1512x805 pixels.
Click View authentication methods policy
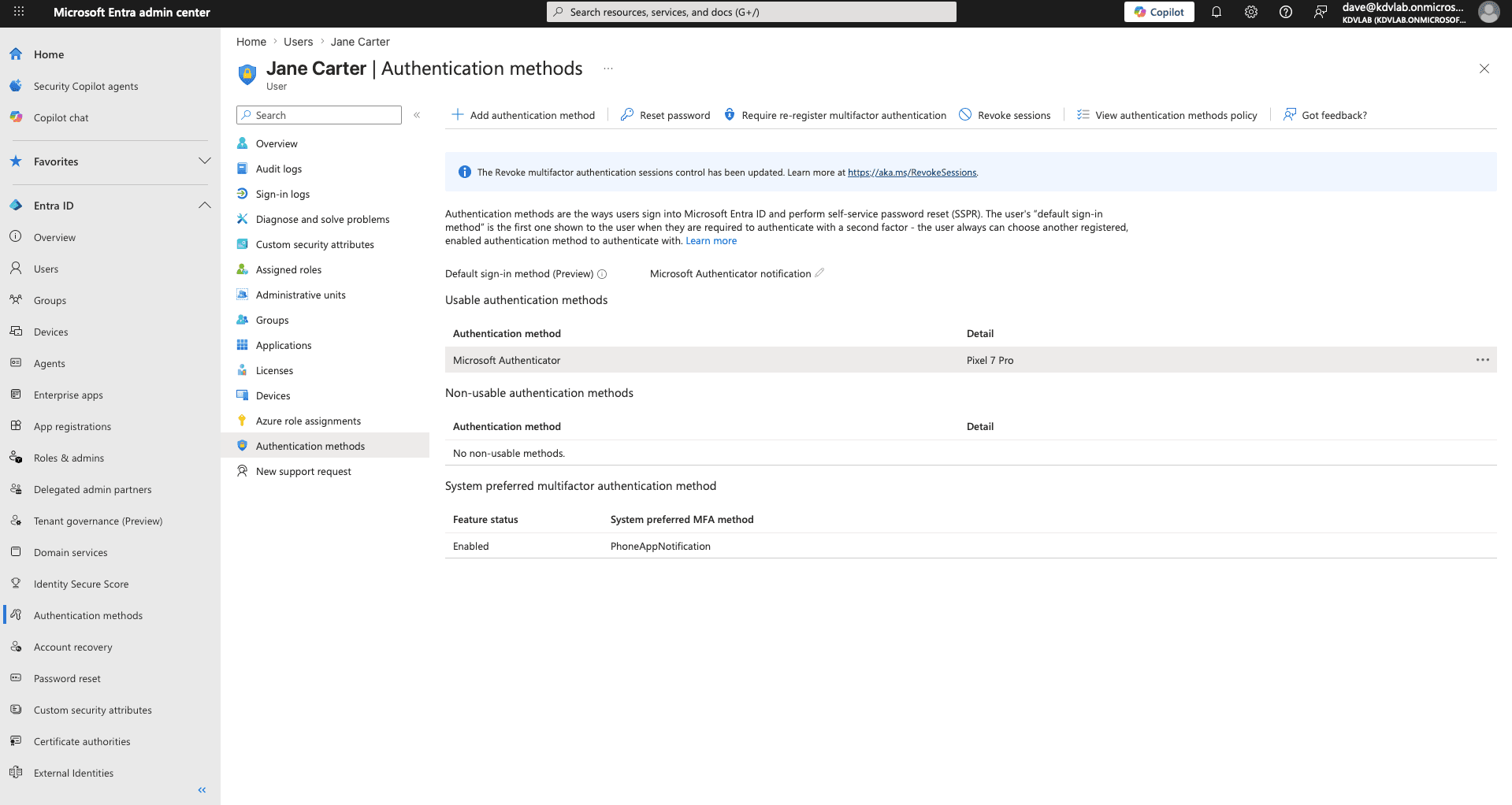point(1167,115)
